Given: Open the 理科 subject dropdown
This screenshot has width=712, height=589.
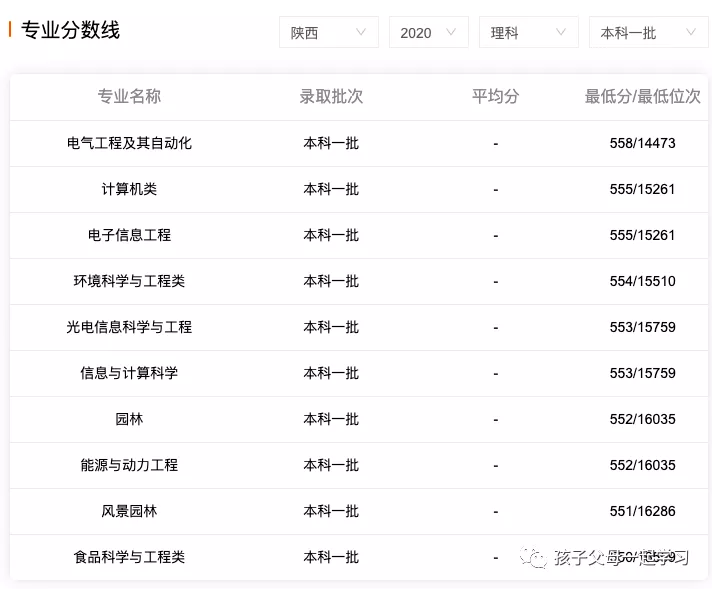Looking at the screenshot, I should tap(529, 32).
